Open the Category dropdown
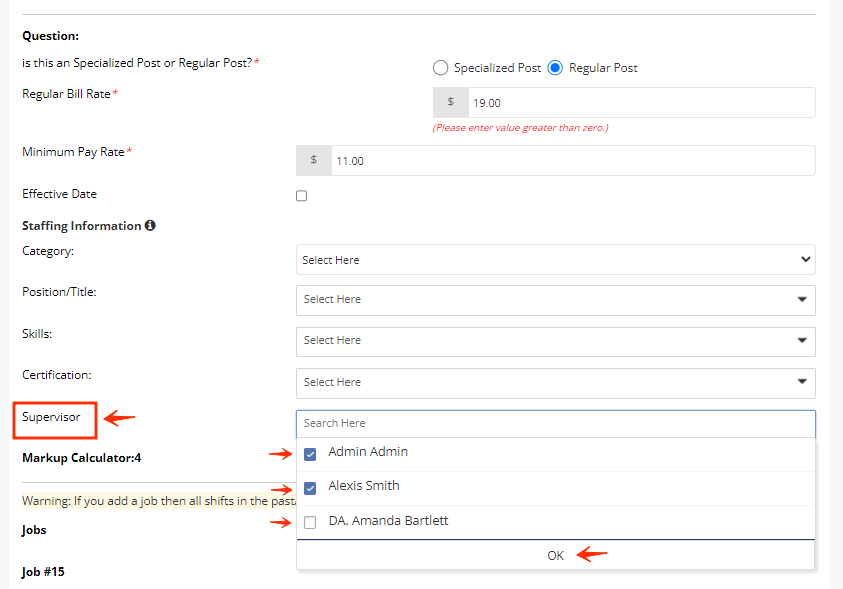Screen dimensions: 843x589 pyautogui.click(x=555, y=259)
